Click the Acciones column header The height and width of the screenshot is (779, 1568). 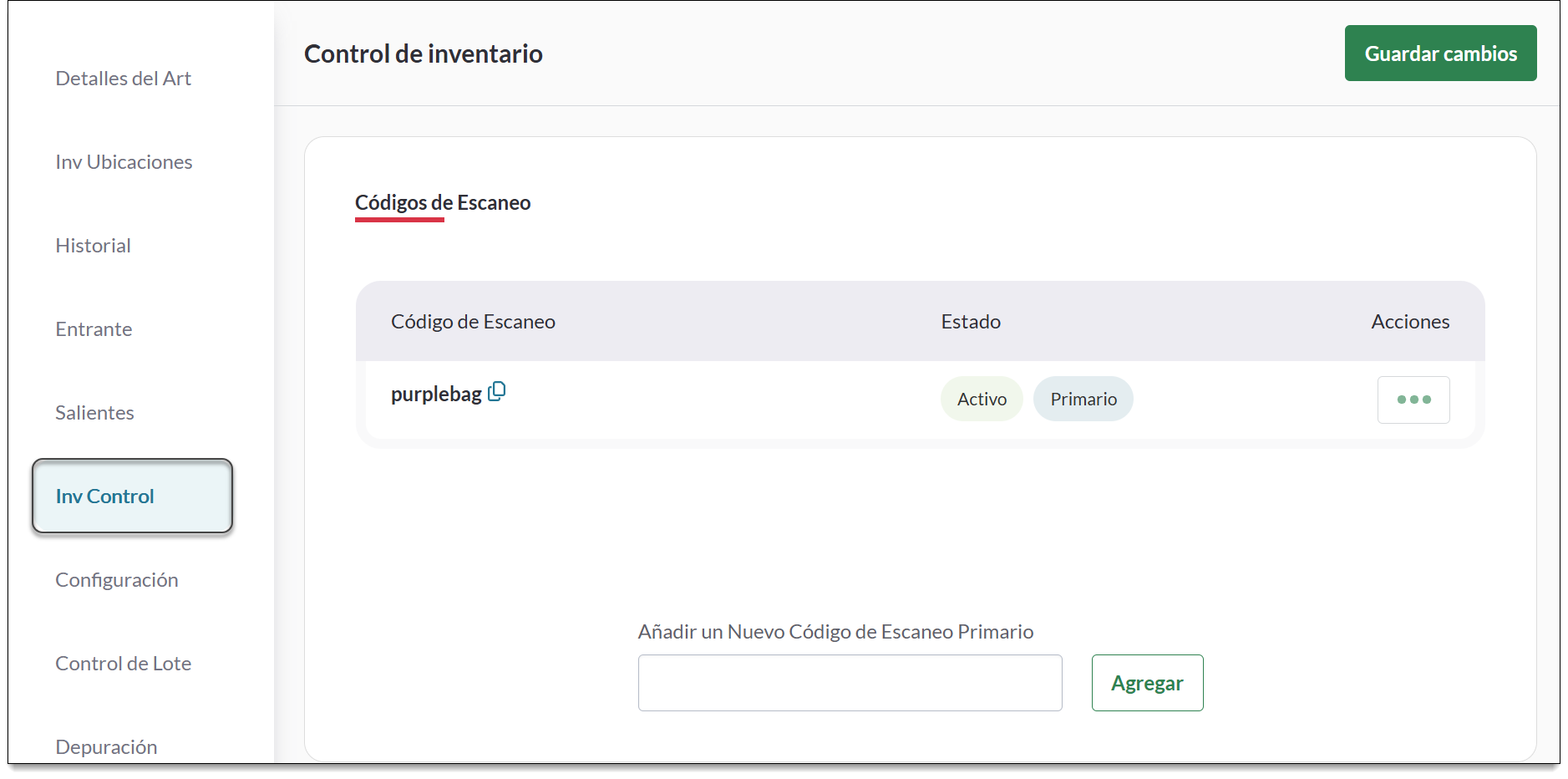point(1409,321)
